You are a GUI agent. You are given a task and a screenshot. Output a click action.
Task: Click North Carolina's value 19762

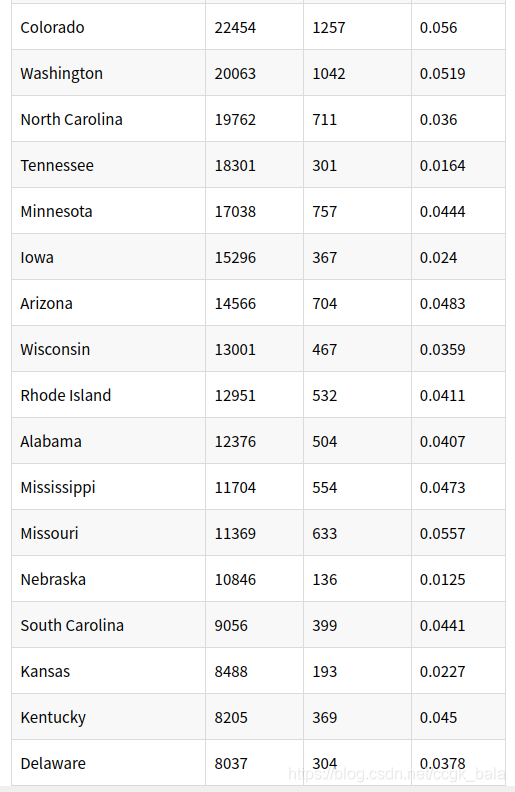(235, 120)
